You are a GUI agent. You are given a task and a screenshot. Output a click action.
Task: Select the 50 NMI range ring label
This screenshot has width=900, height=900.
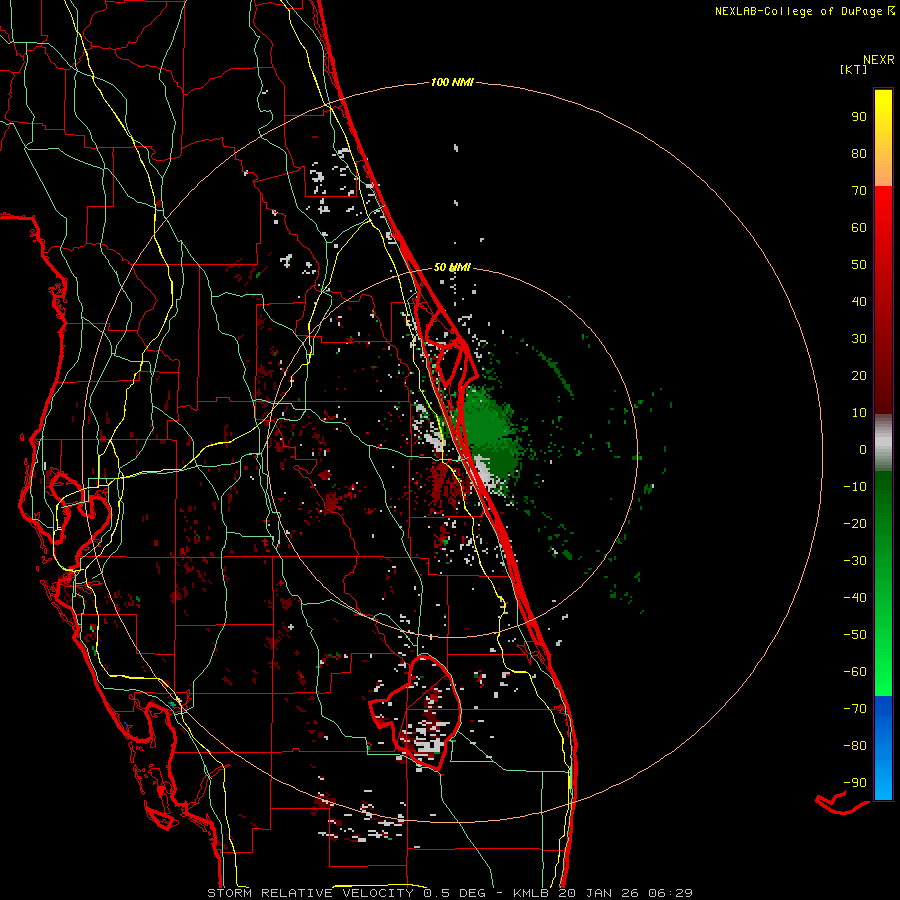coord(452,267)
